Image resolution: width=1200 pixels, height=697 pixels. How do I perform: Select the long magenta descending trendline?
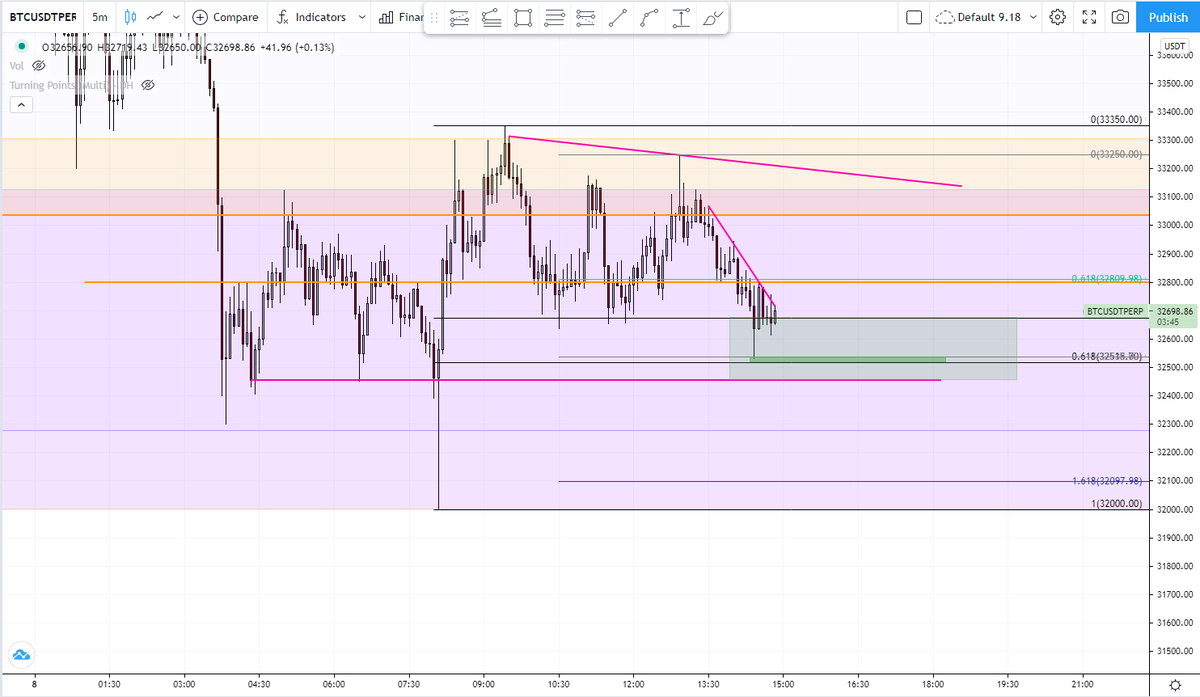[x=735, y=161]
